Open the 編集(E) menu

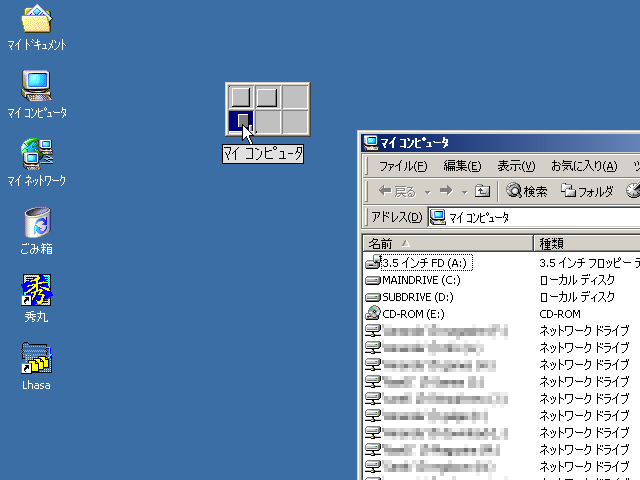462,166
